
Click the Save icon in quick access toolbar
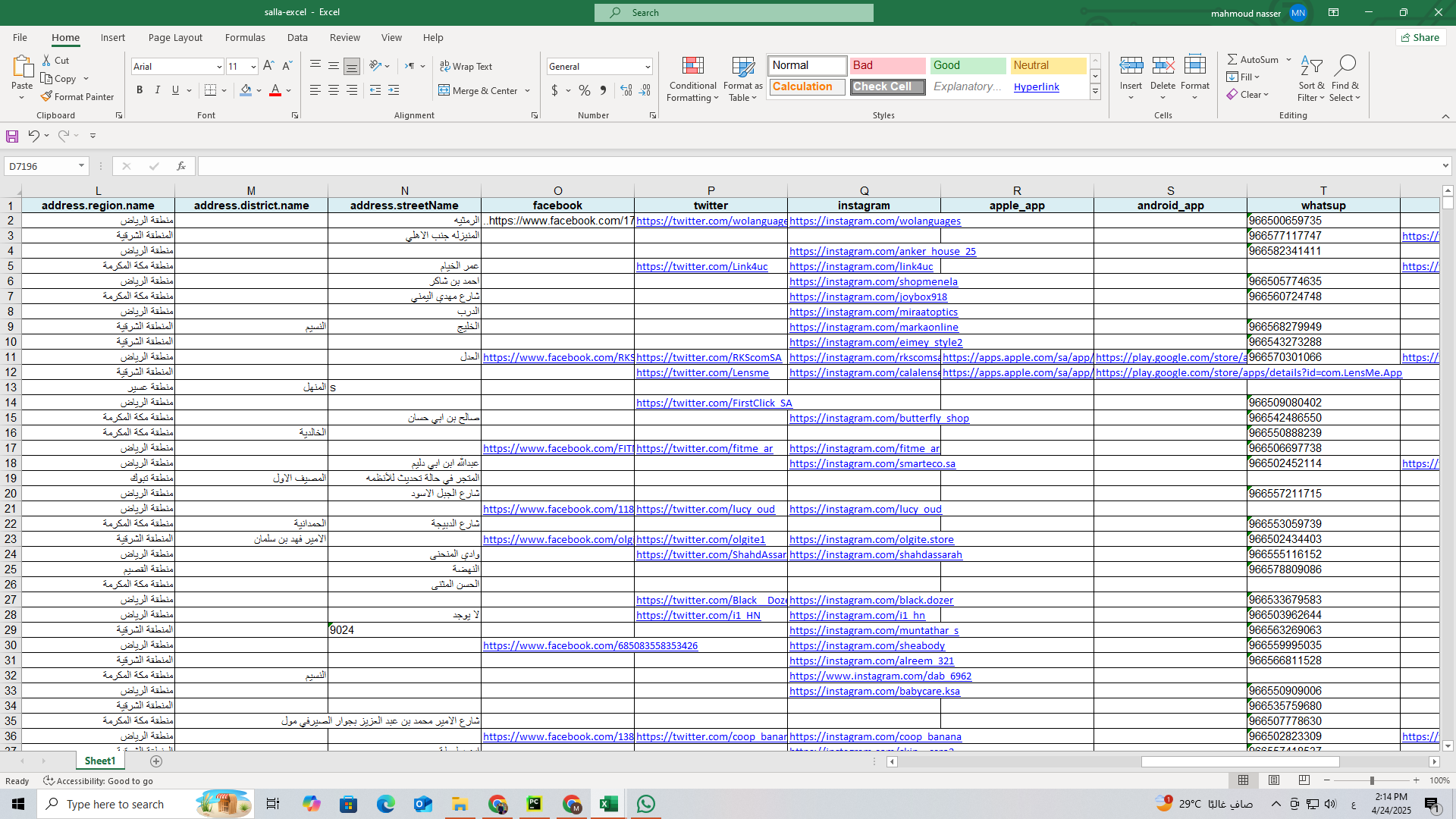pos(12,136)
